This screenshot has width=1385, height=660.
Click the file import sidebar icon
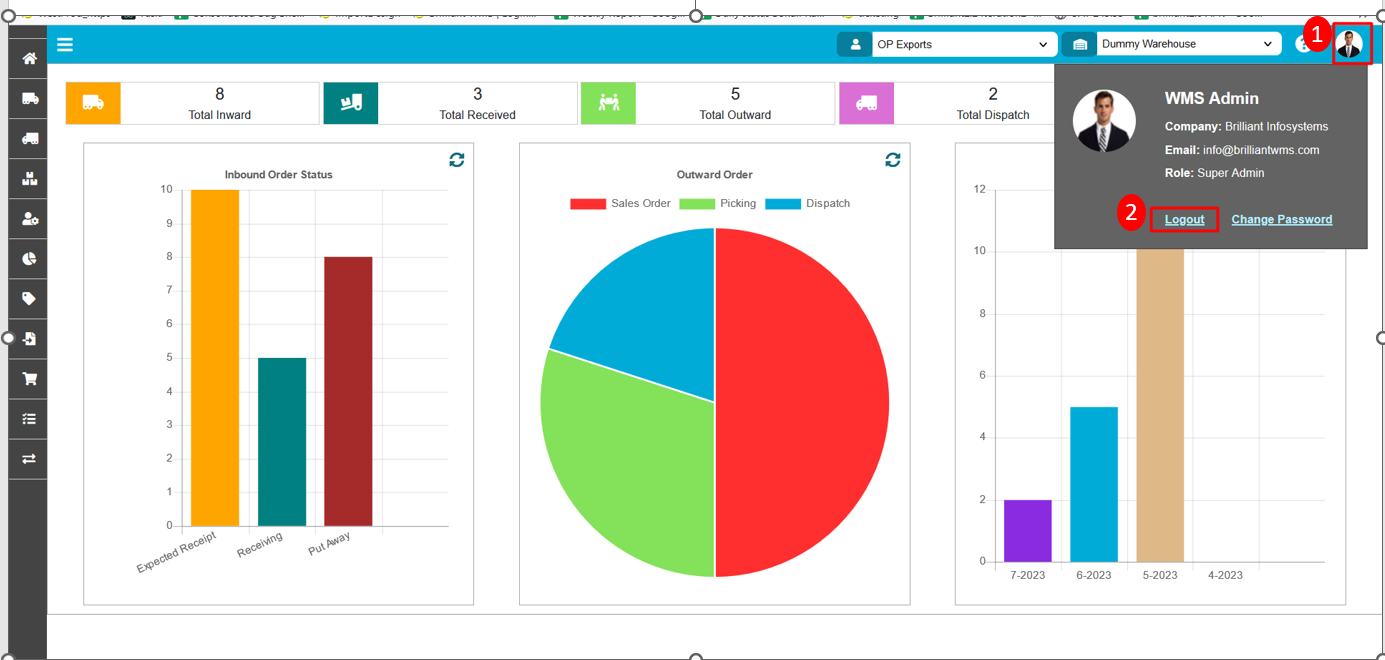[x=29, y=339]
